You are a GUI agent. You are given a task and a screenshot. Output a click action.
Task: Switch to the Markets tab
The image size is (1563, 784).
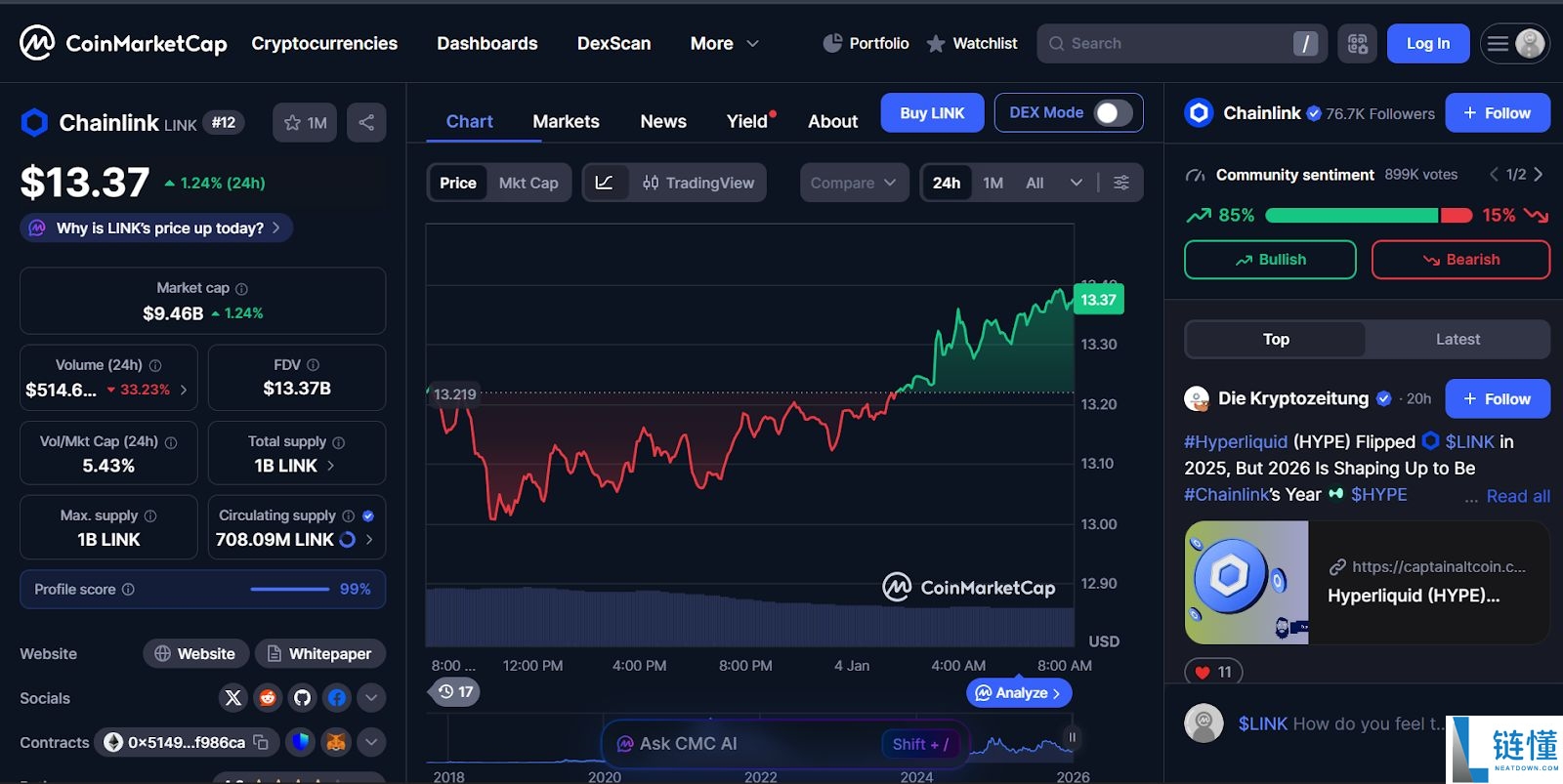pos(566,121)
